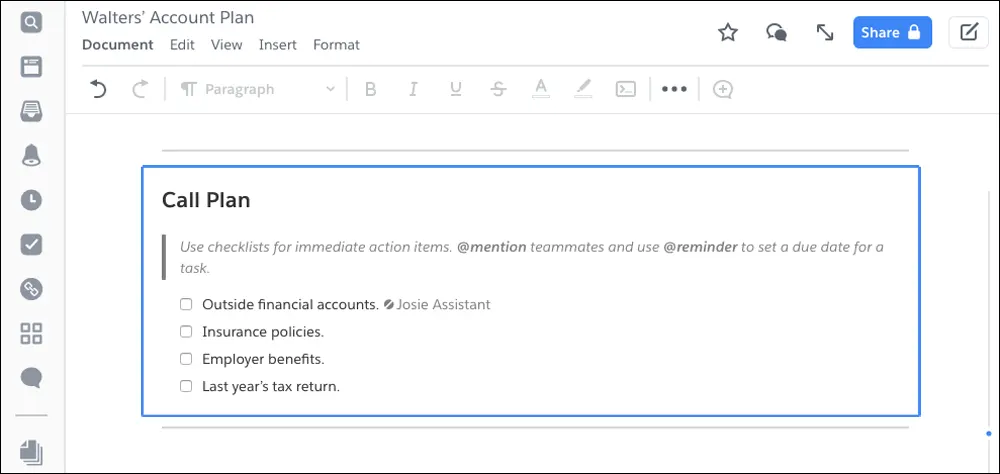Open the search icon in sidebar

[31, 24]
